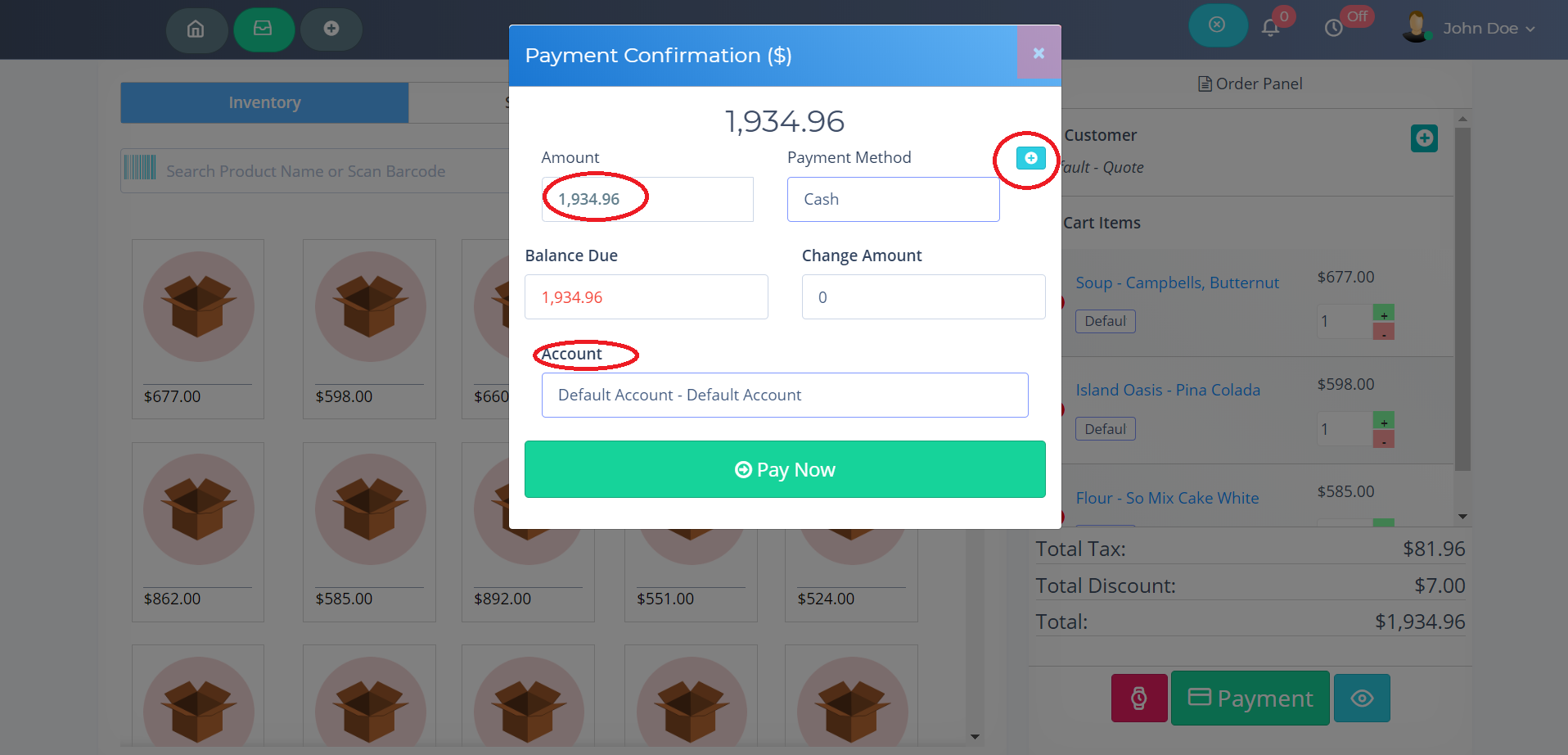Toggle the clock Off switch
This screenshot has height=755, width=1568.
point(1335,28)
